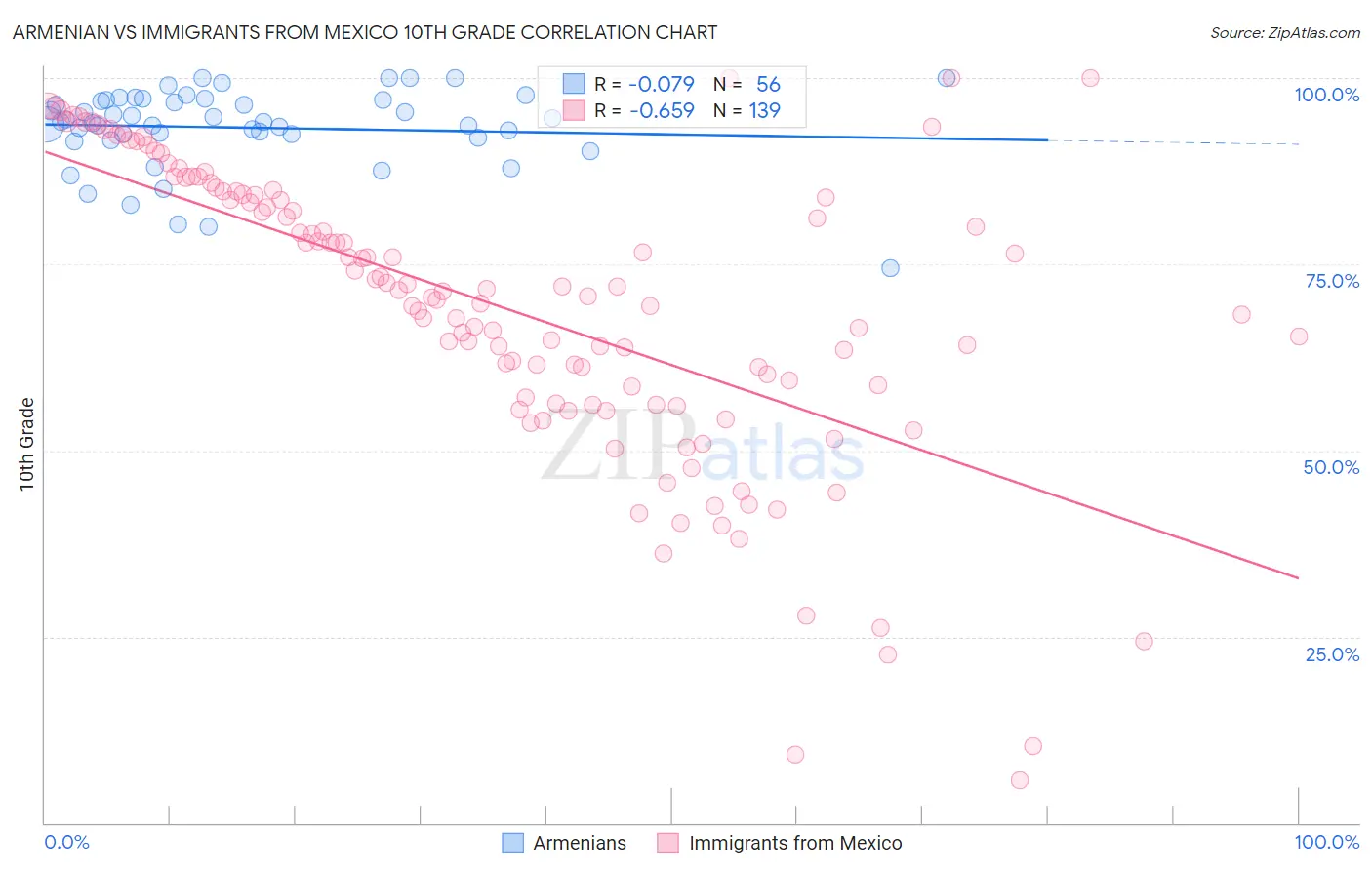Image resolution: width=1372 pixels, height=870 pixels.
Task: Select the Immigrants from Mexico legend label
Action: coord(795,843)
